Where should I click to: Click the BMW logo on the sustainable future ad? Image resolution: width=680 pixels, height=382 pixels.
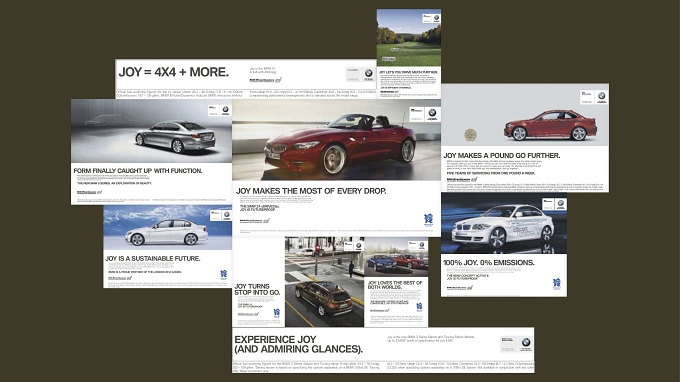pos(226,215)
